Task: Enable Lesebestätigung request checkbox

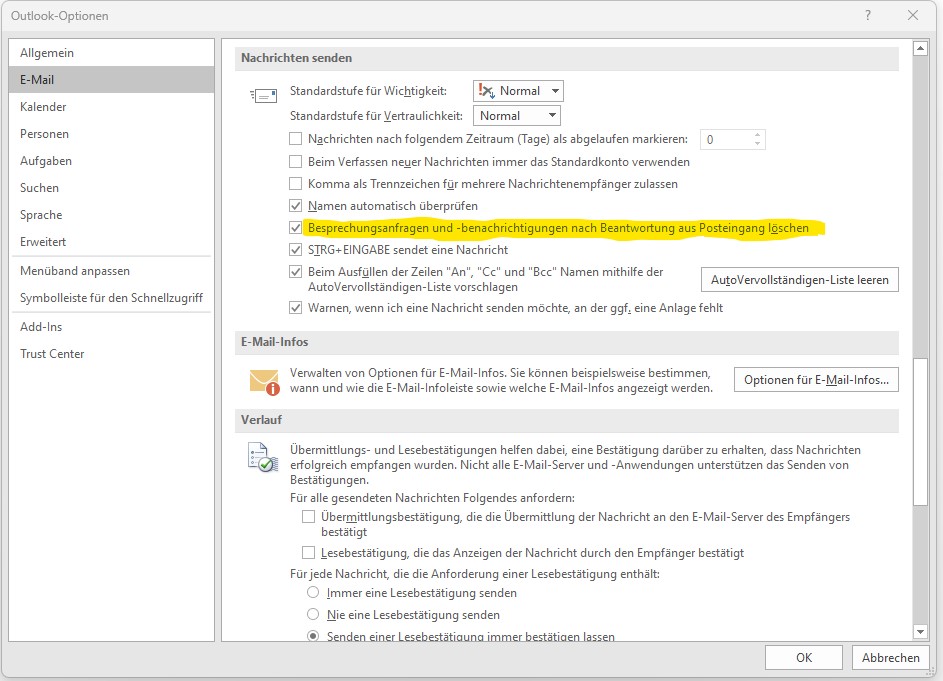Action: pyautogui.click(x=309, y=552)
